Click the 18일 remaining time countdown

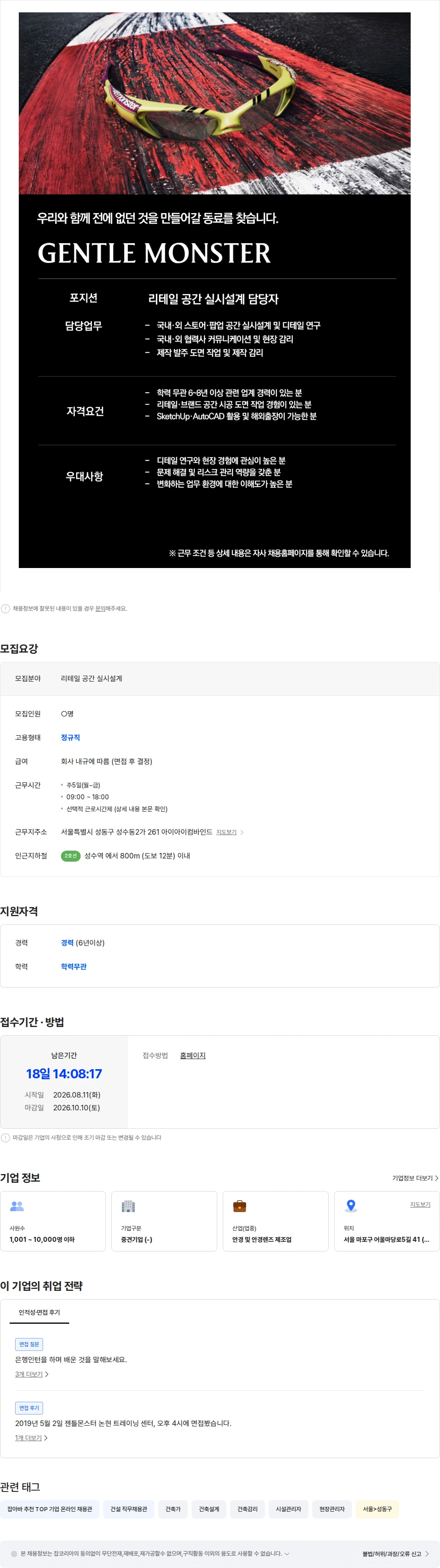(64, 1074)
